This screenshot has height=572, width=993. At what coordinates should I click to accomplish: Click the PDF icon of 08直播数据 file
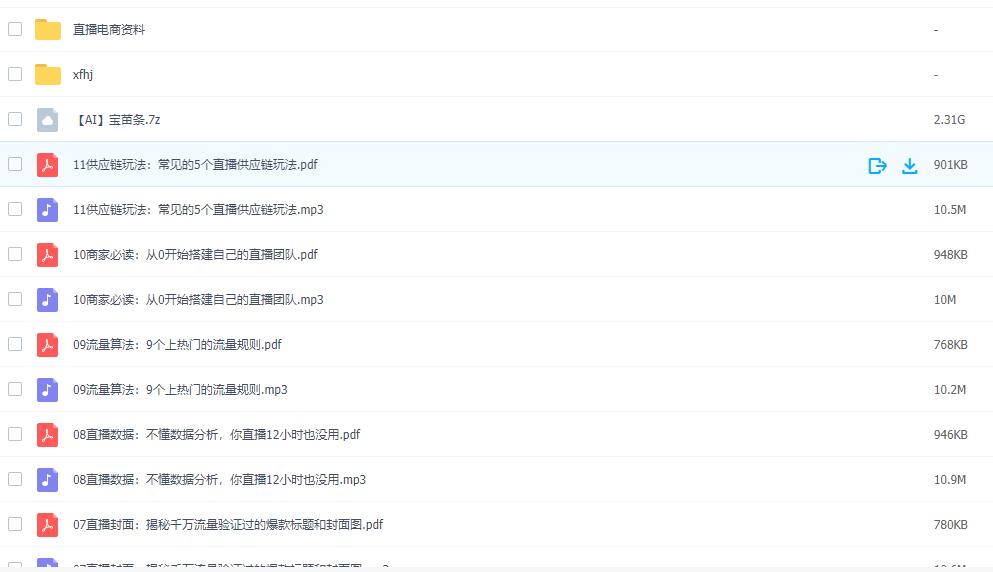click(x=48, y=435)
